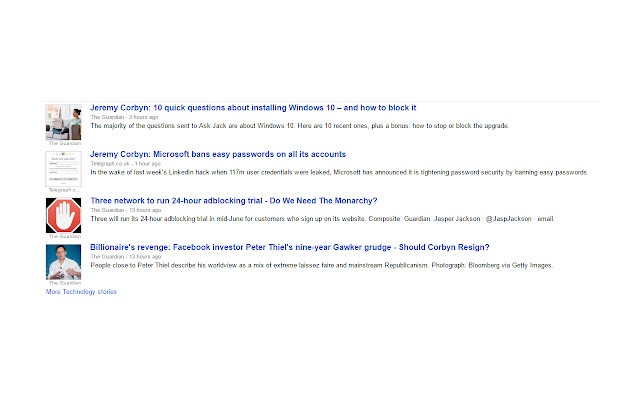This screenshot has height=400, width=640.
Task: Click snippet about LinkedIn hack credentials leak
Action: click(x=339, y=172)
